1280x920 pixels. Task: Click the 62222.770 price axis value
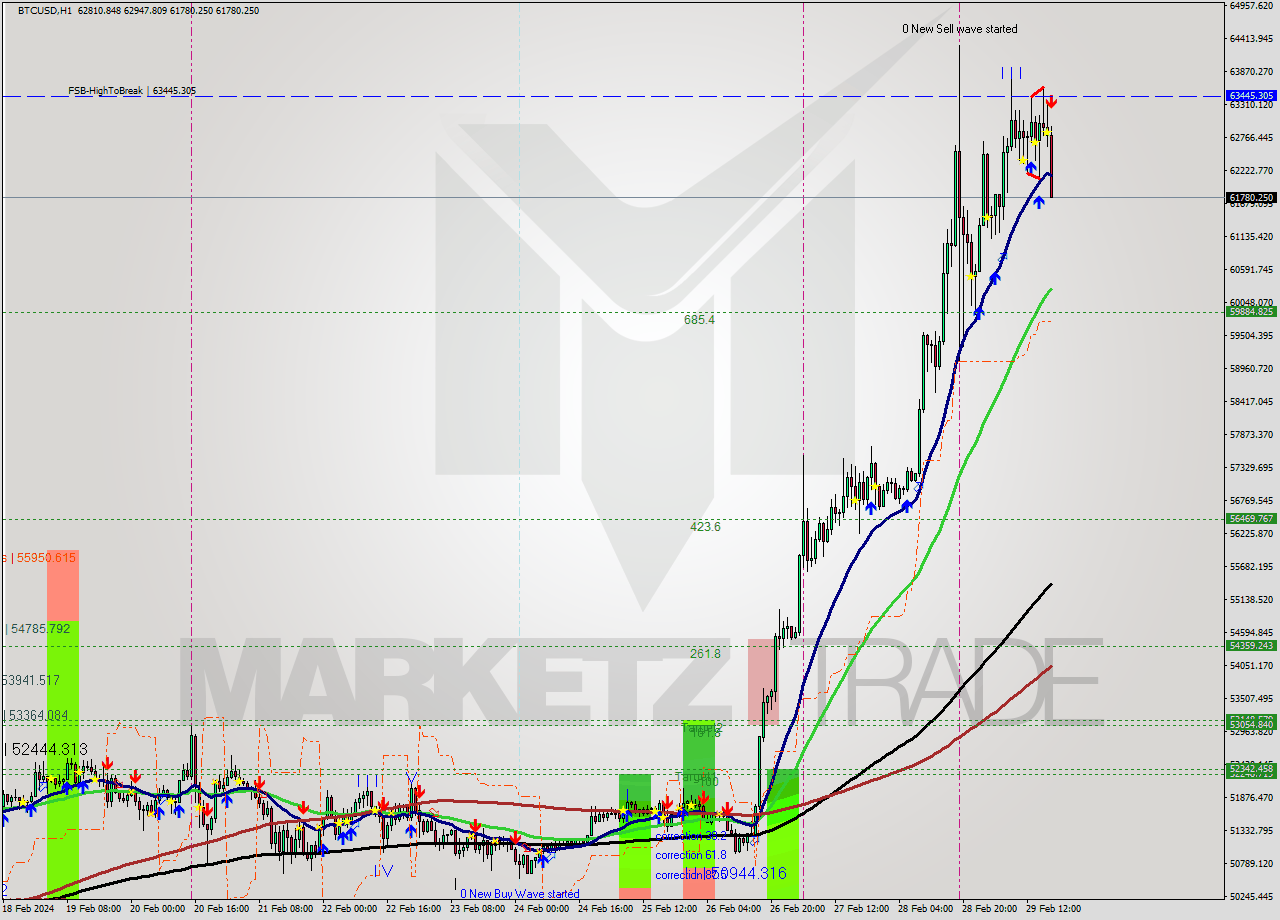pos(1251,171)
